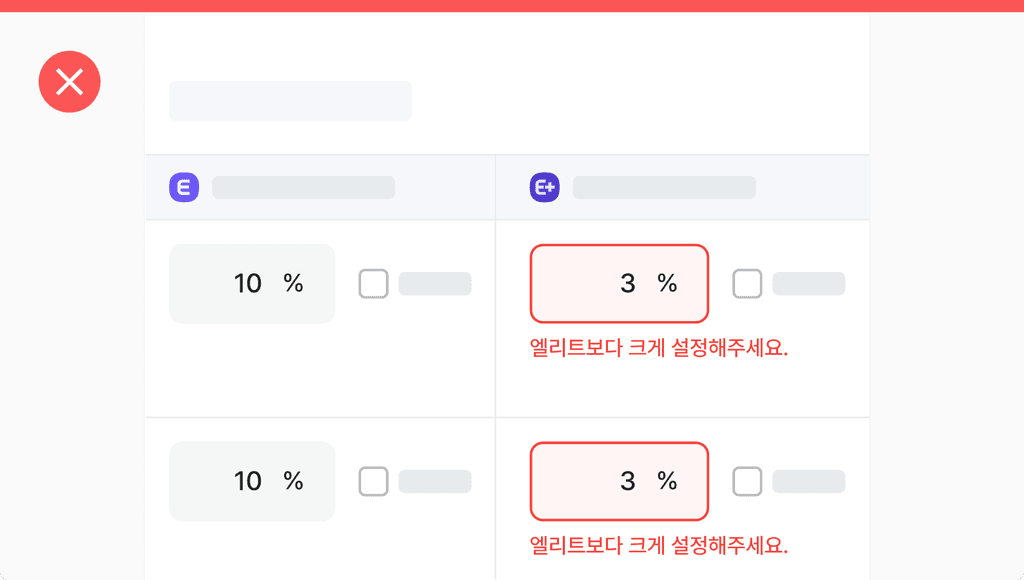This screenshot has width=1024, height=580.
Task: Enable the top-row checkbox in the E+ column
Action: [x=747, y=284]
